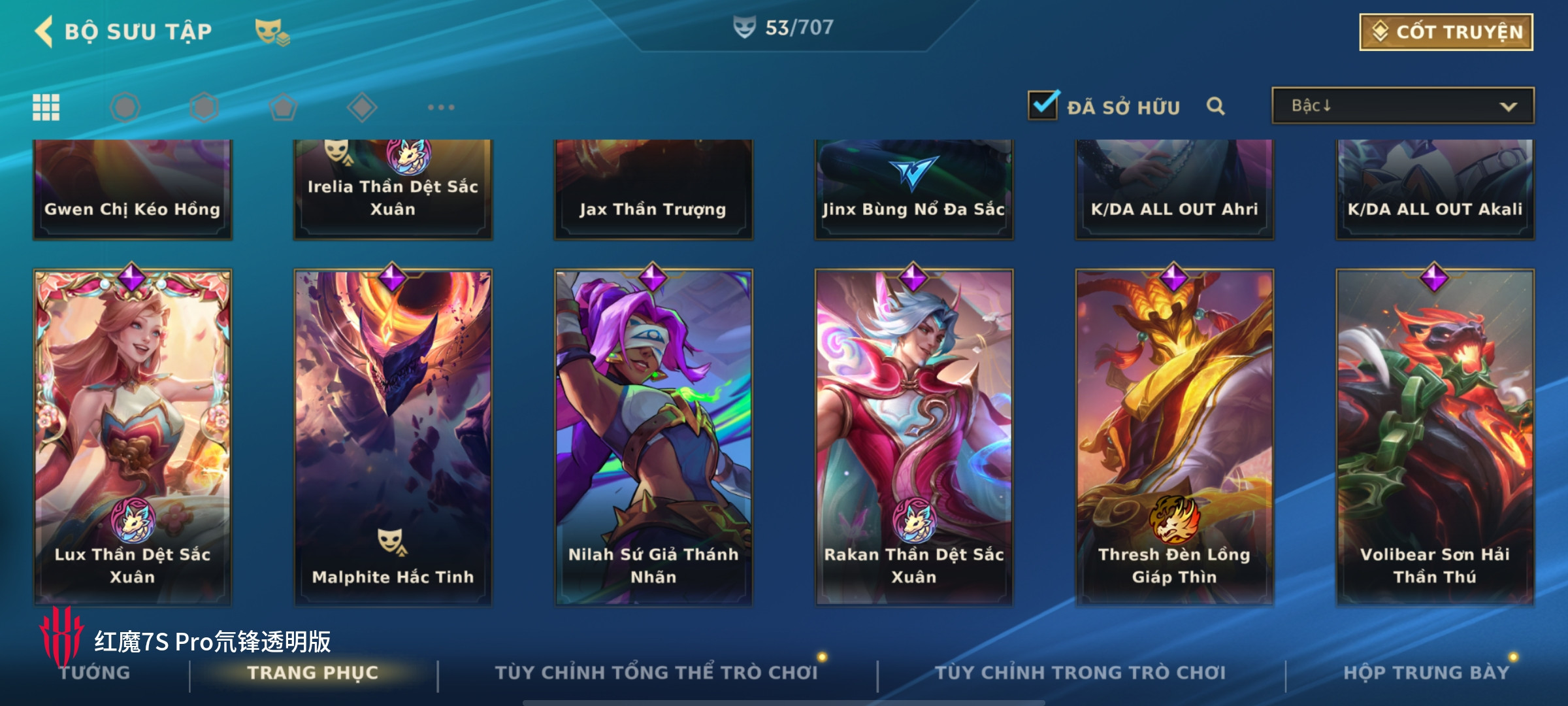Image resolution: width=1568 pixels, height=706 pixels.
Task: Open the mask with coins icon
Action: pyautogui.click(x=272, y=32)
